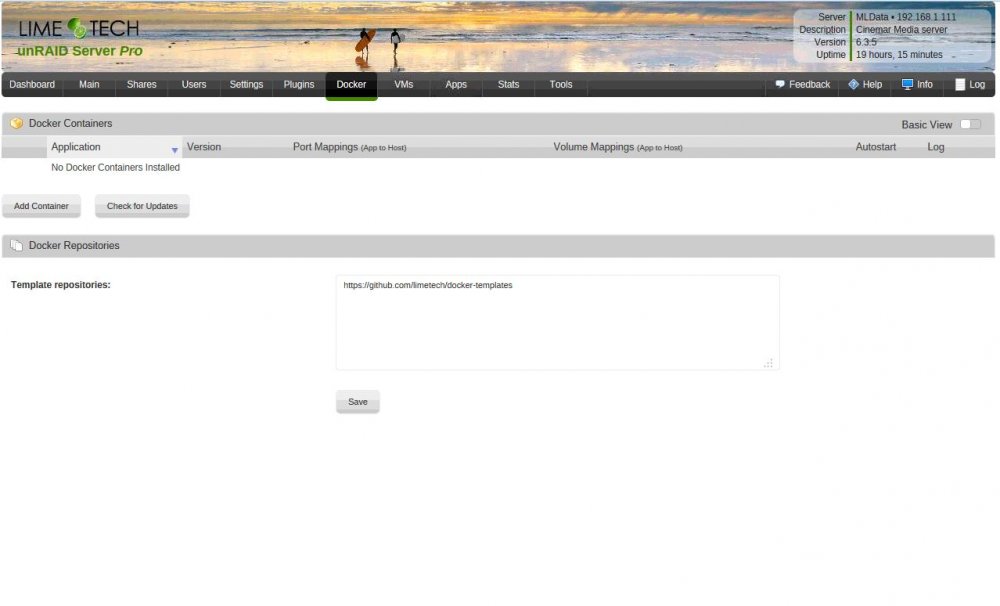Click the docker-templates GitHub URL text

(428, 285)
